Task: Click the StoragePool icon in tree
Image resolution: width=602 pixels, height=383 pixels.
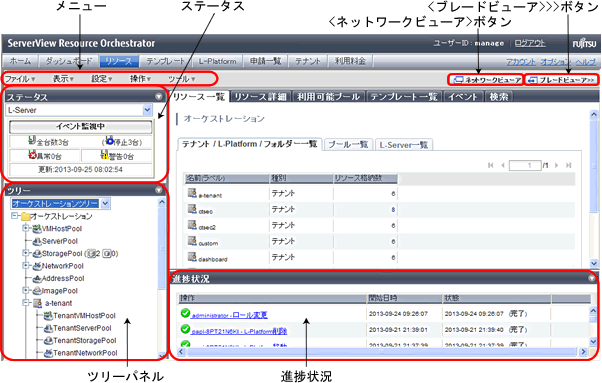Action: 37,254
